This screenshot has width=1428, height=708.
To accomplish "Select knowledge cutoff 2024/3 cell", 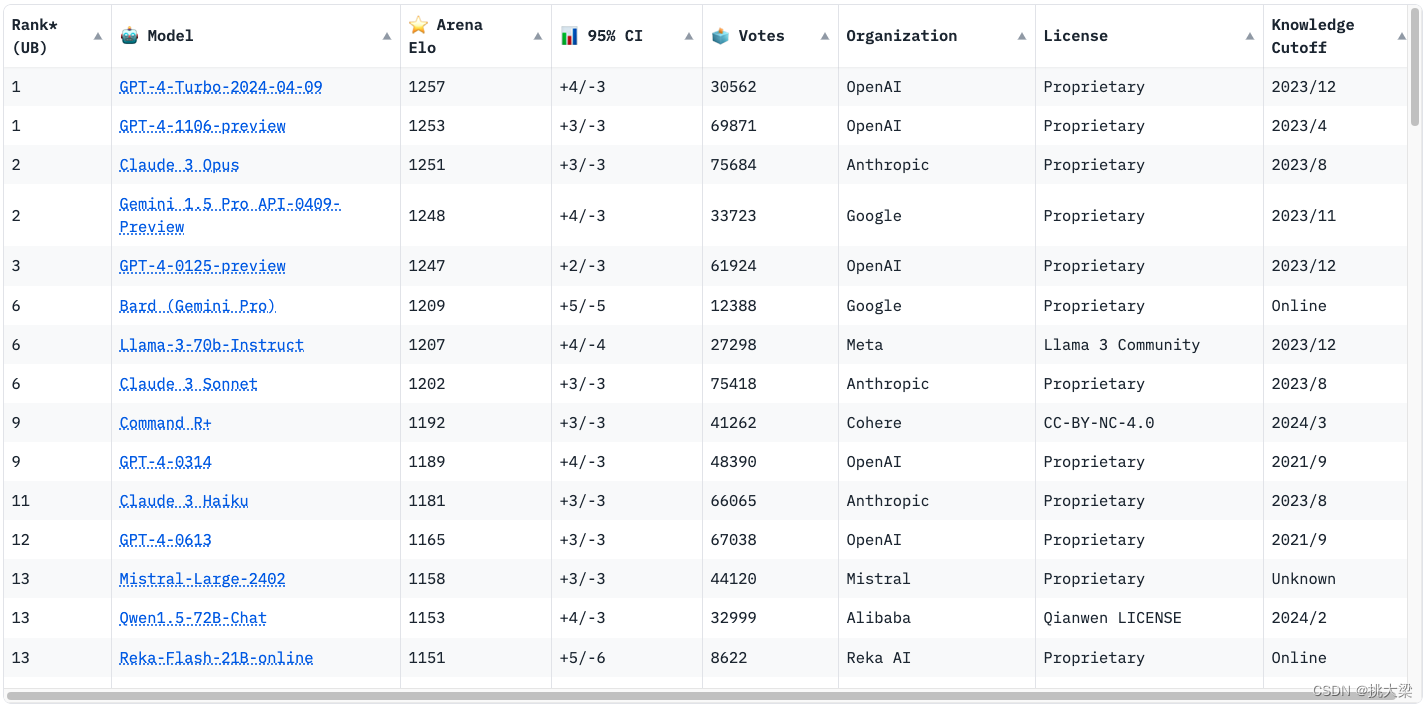I will [1336, 423].
